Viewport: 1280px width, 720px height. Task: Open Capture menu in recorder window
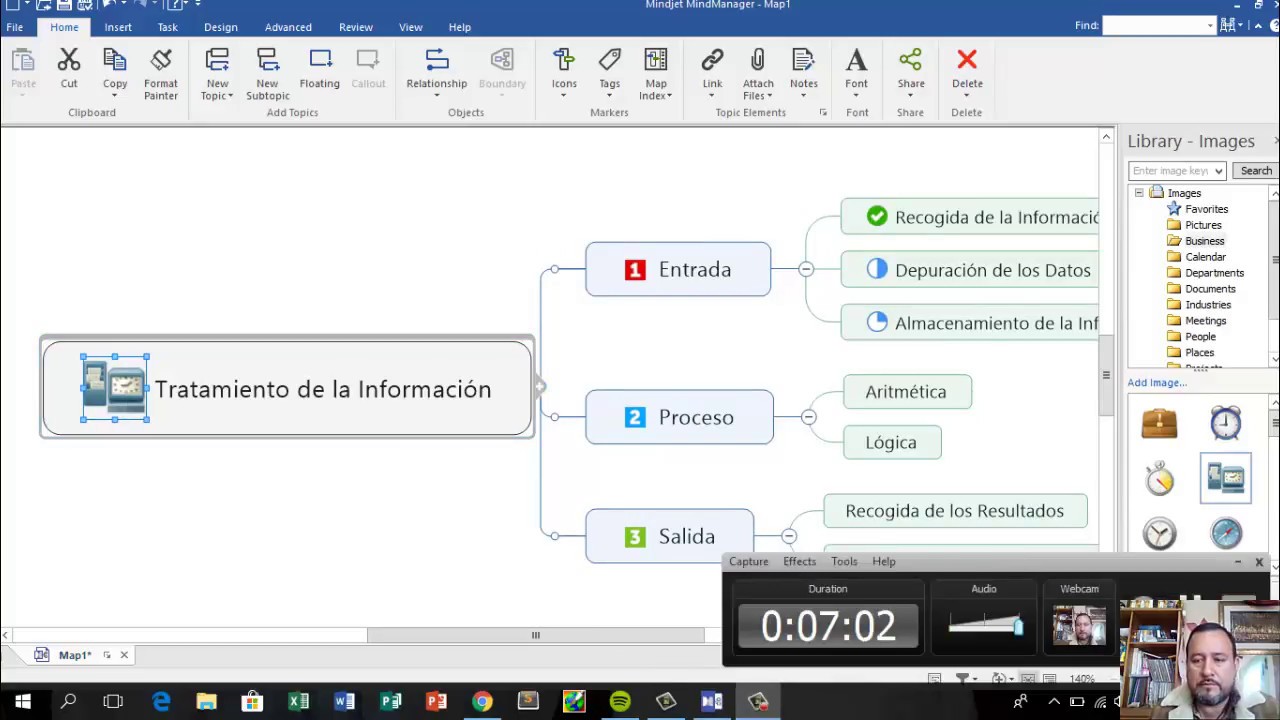pos(749,561)
